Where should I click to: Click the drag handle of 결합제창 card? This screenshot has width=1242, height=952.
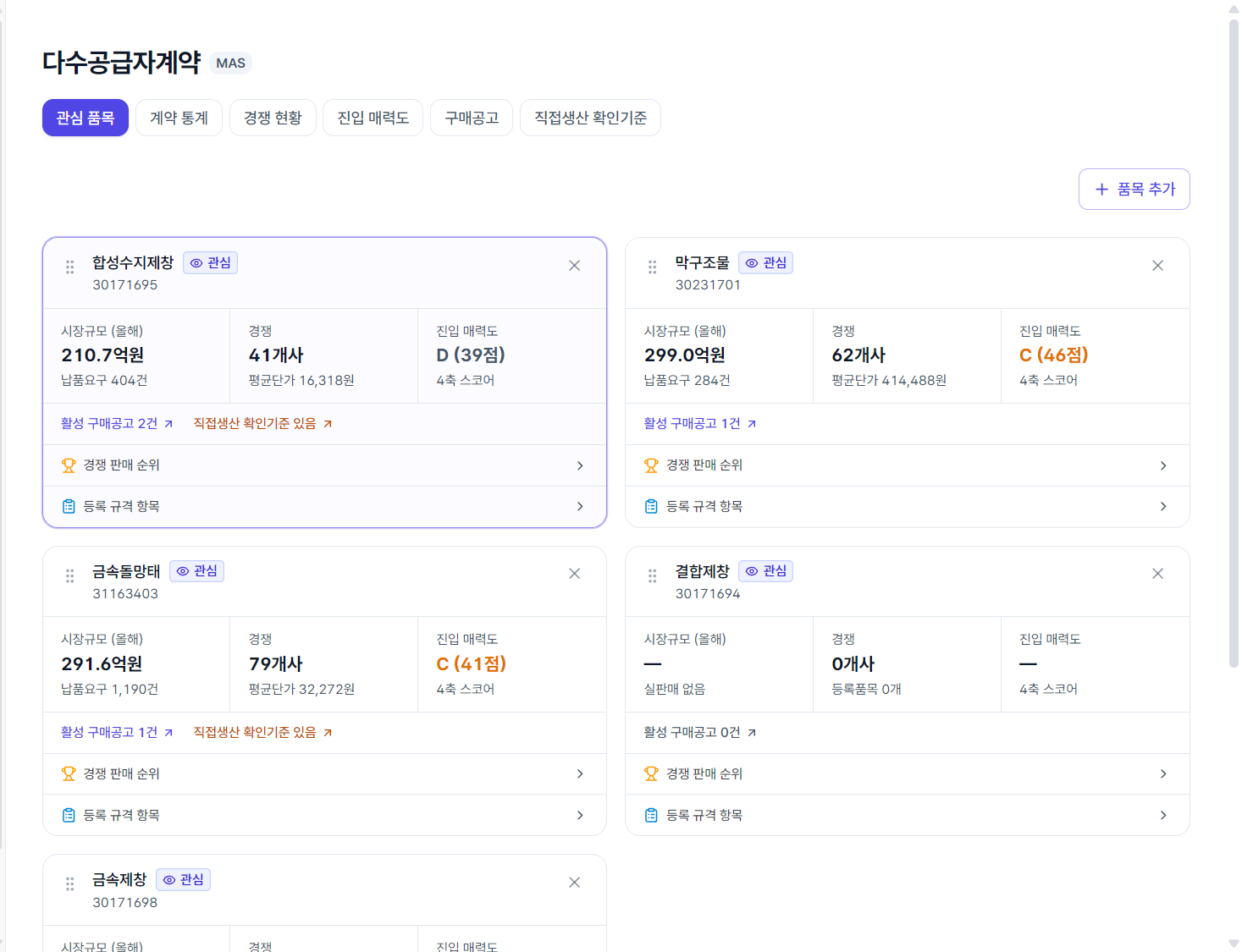[652, 575]
